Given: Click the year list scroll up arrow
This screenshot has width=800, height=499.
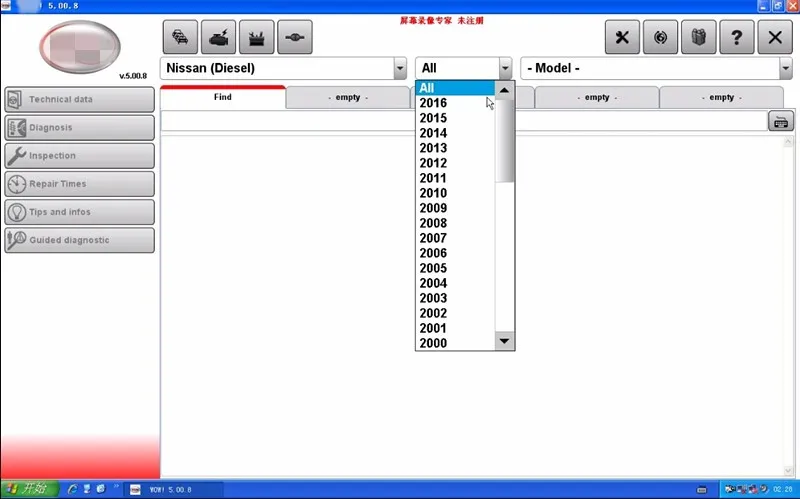Looking at the screenshot, I should (505, 90).
